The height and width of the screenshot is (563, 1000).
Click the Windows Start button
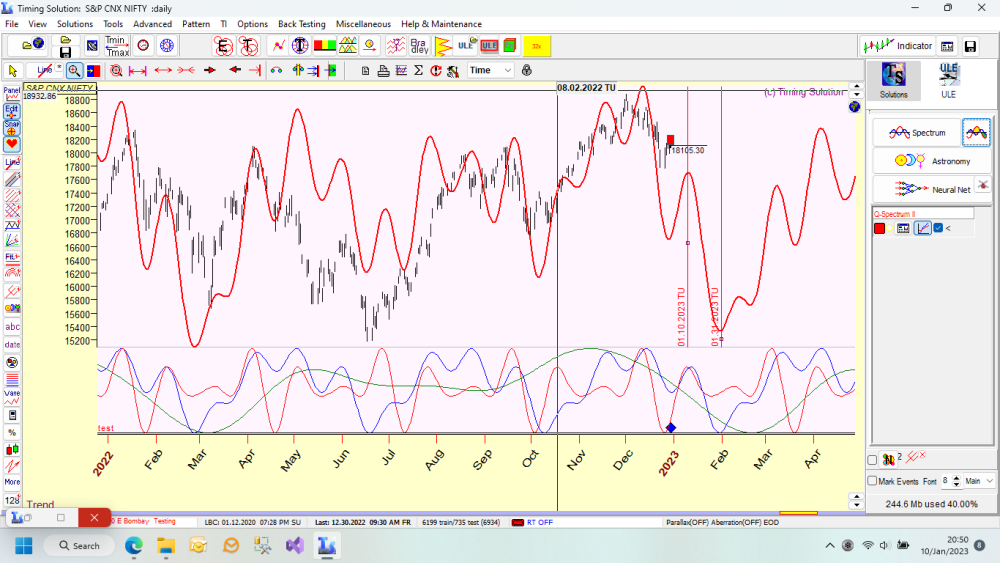[24, 546]
